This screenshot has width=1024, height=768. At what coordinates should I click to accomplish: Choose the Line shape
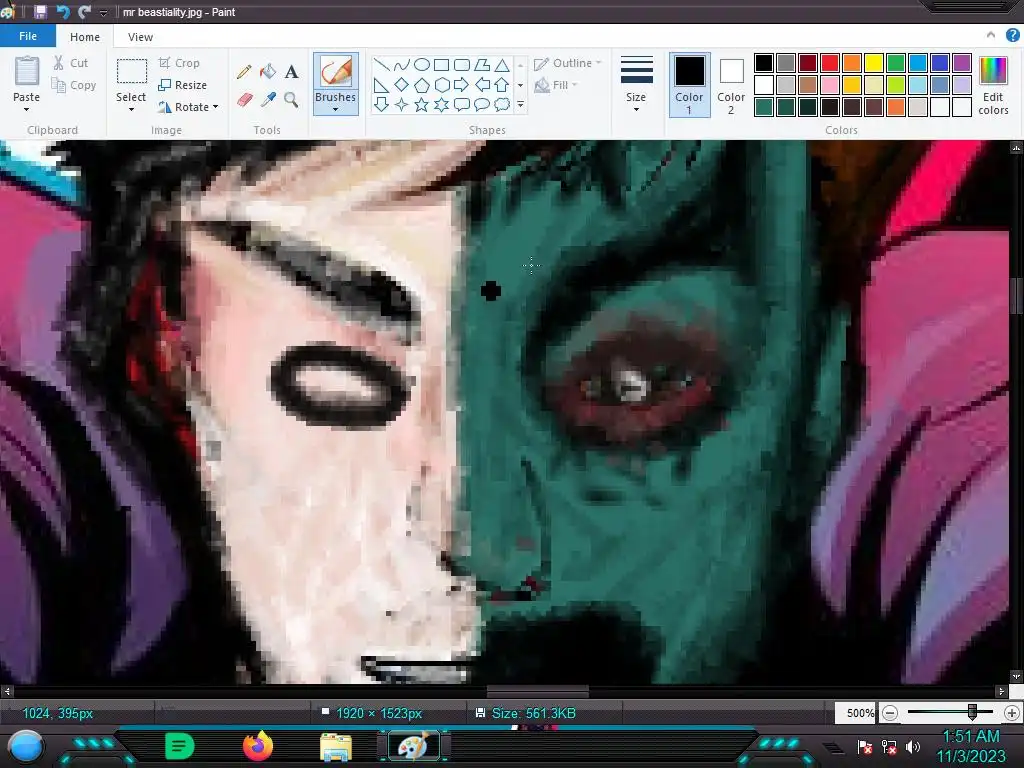coord(382,65)
